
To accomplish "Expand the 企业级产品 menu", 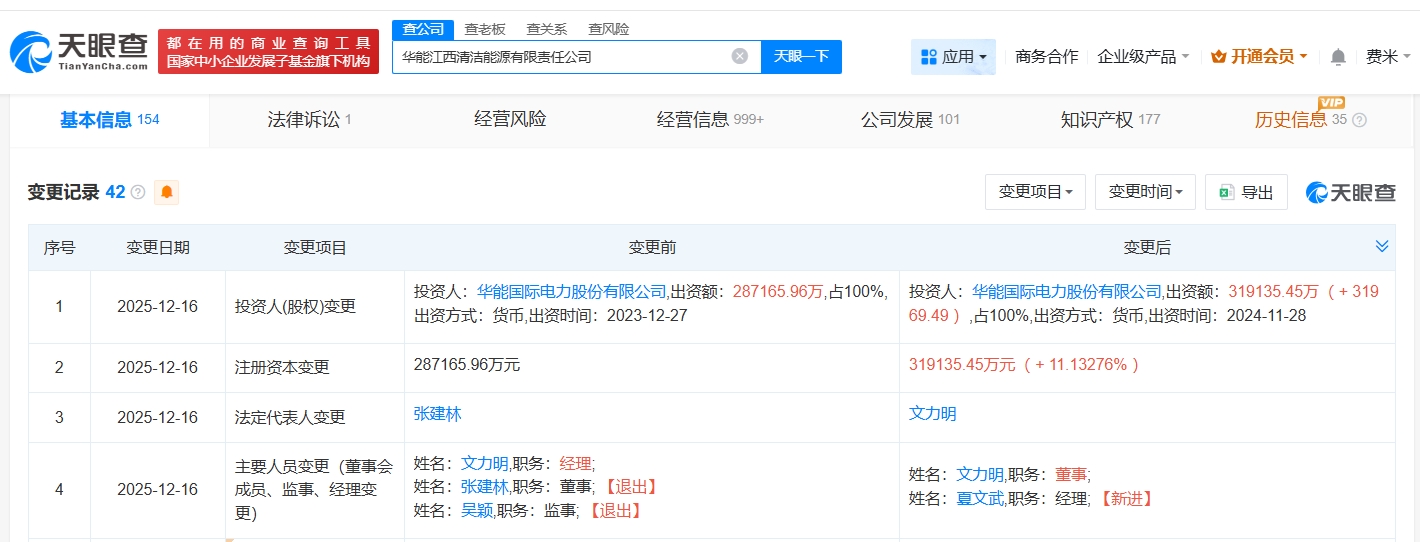I will [1143, 57].
